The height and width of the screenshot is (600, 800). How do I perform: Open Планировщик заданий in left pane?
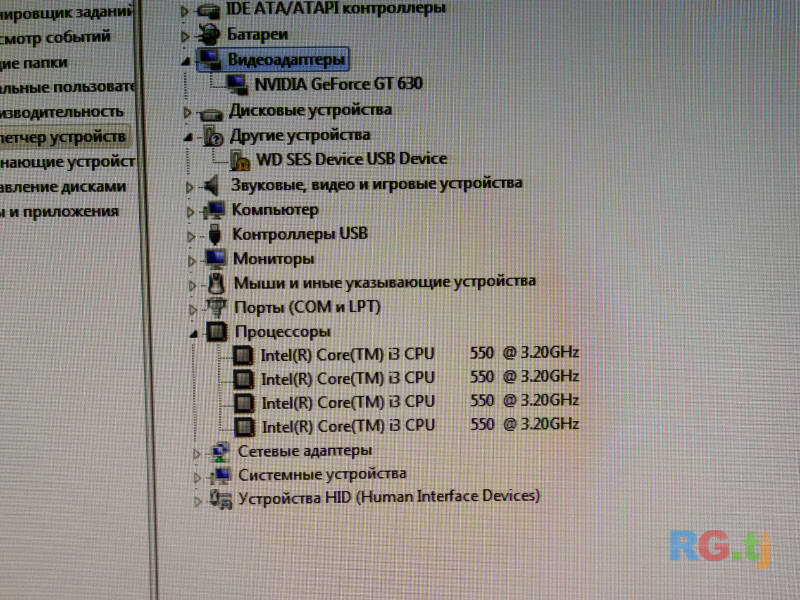[66, 11]
